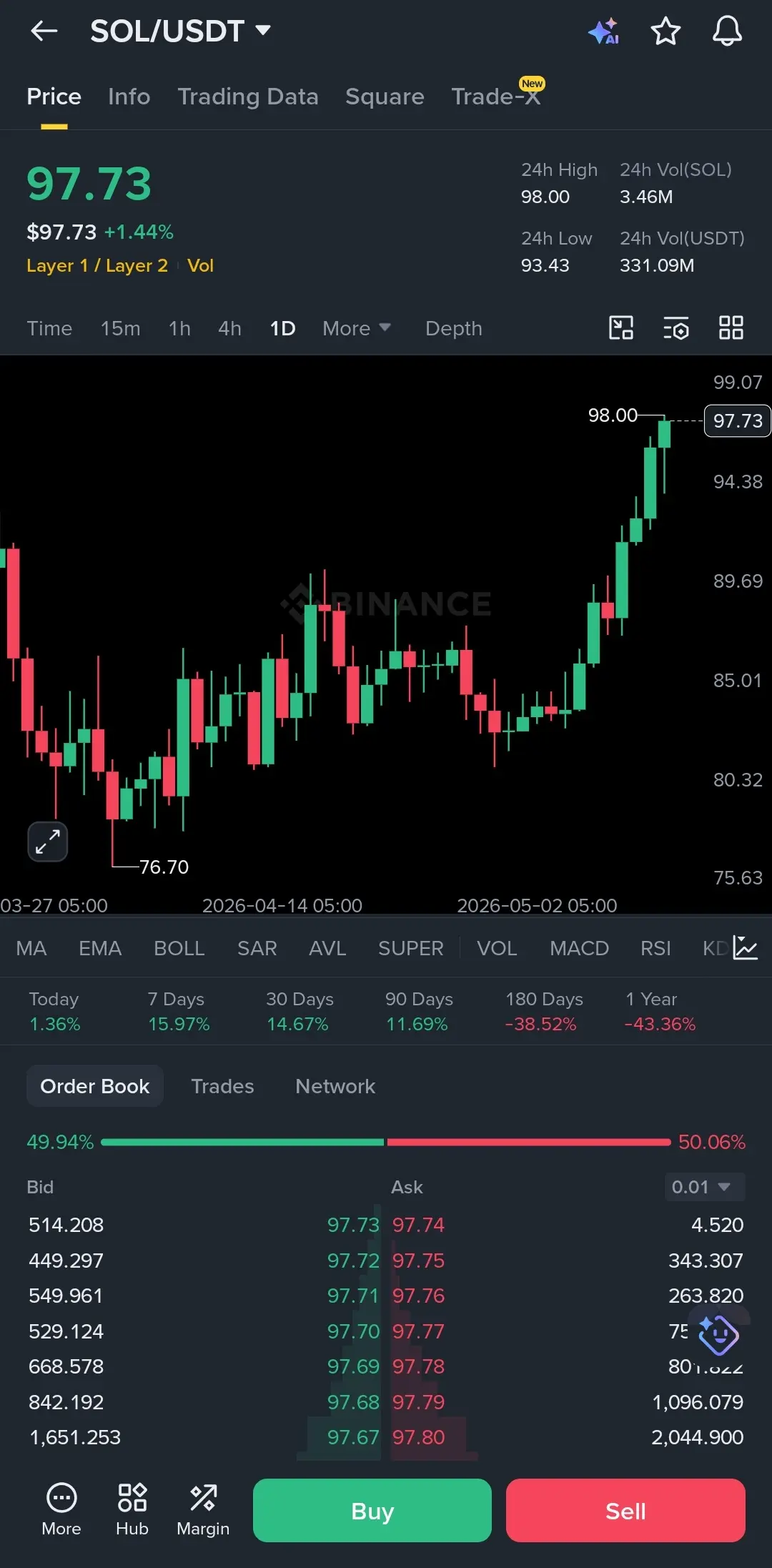Switch to Network tab
Screen dimensions: 772x1568
[x=335, y=1086]
